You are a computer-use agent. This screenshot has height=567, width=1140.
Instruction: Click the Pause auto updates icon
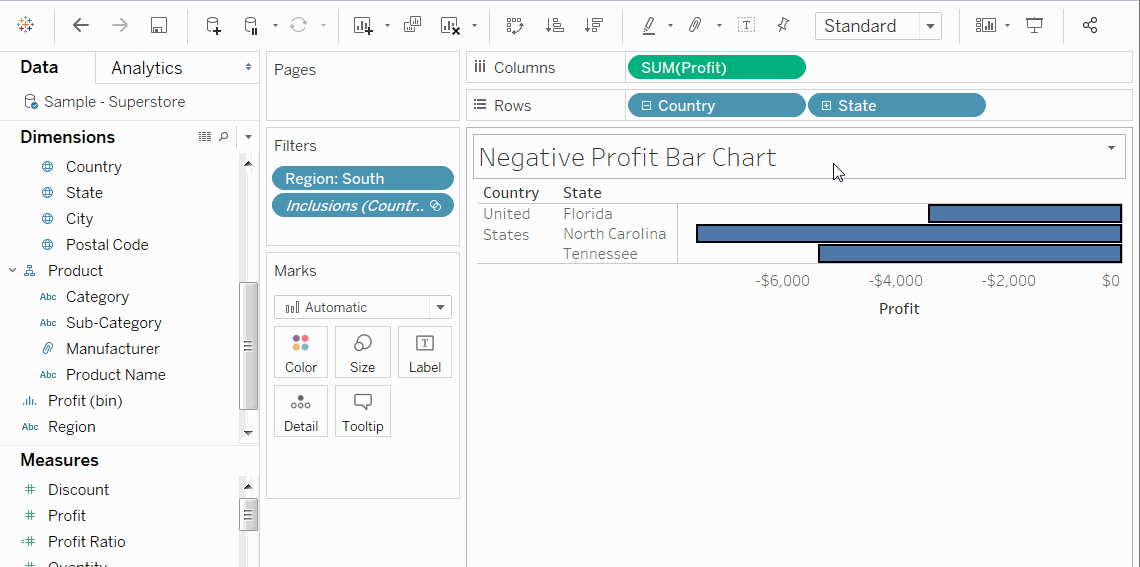pyautogui.click(x=252, y=26)
